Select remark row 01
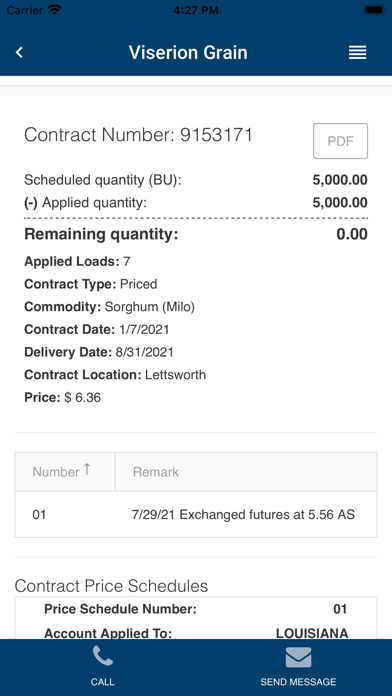Screen dimensions: 392x696 click(x=196, y=514)
